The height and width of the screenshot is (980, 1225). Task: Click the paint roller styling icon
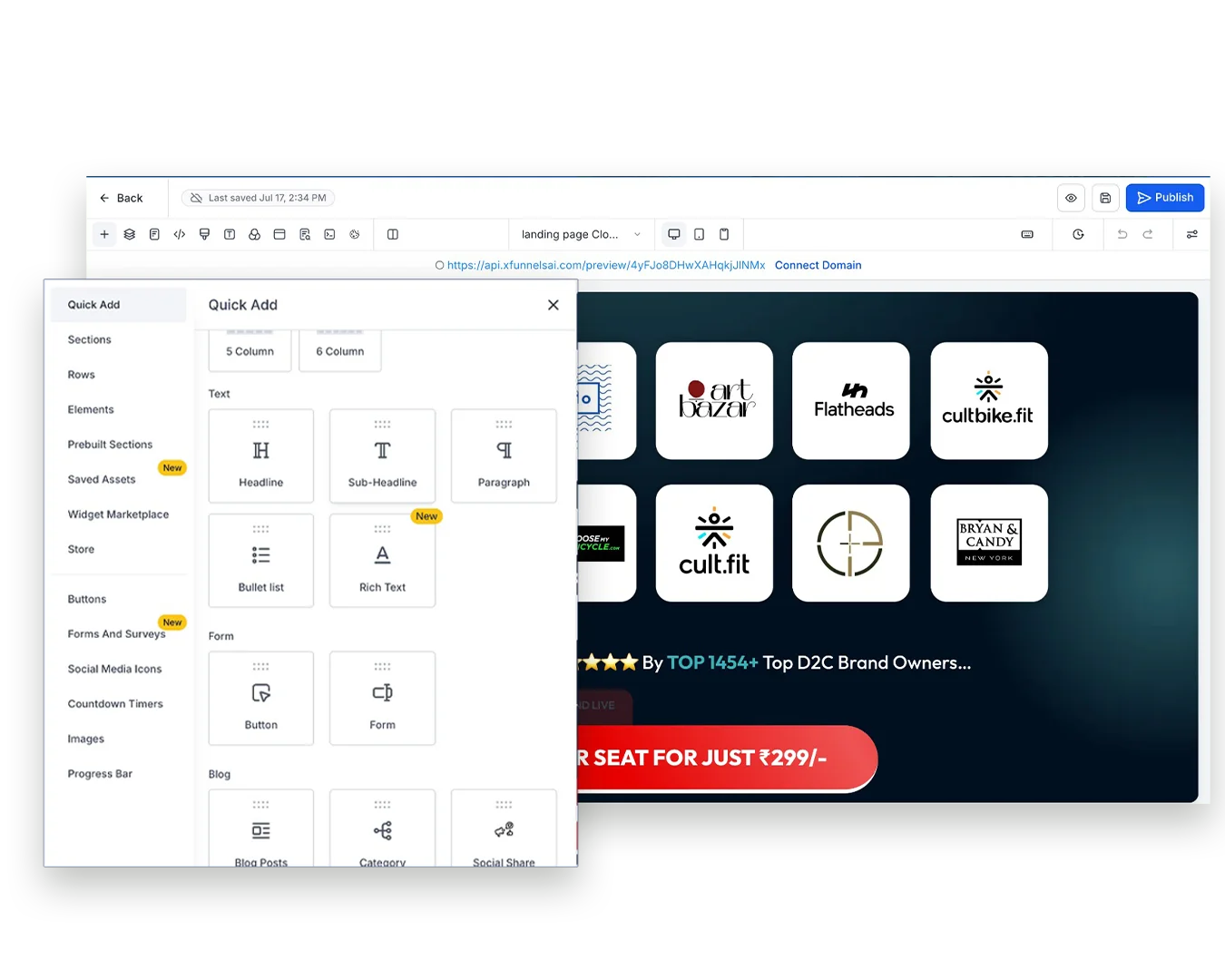tap(204, 234)
